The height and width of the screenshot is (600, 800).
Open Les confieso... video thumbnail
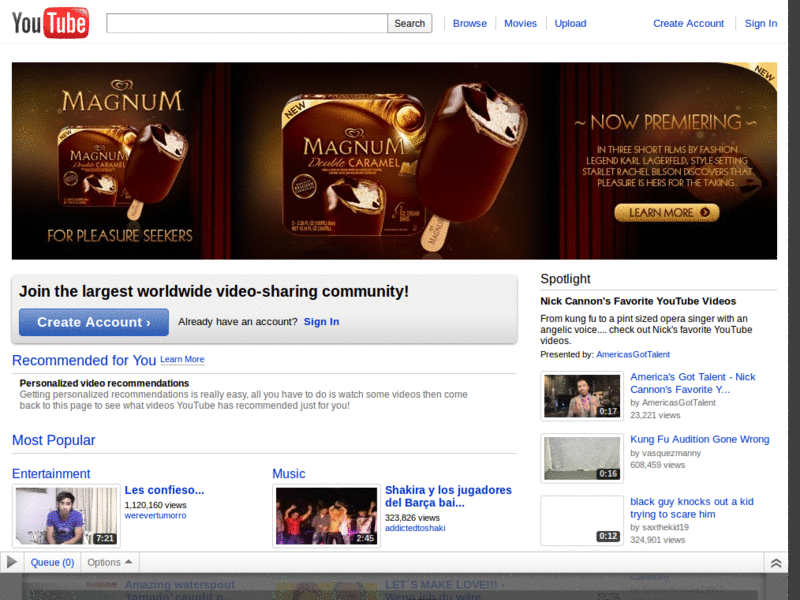pyautogui.click(x=66, y=516)
